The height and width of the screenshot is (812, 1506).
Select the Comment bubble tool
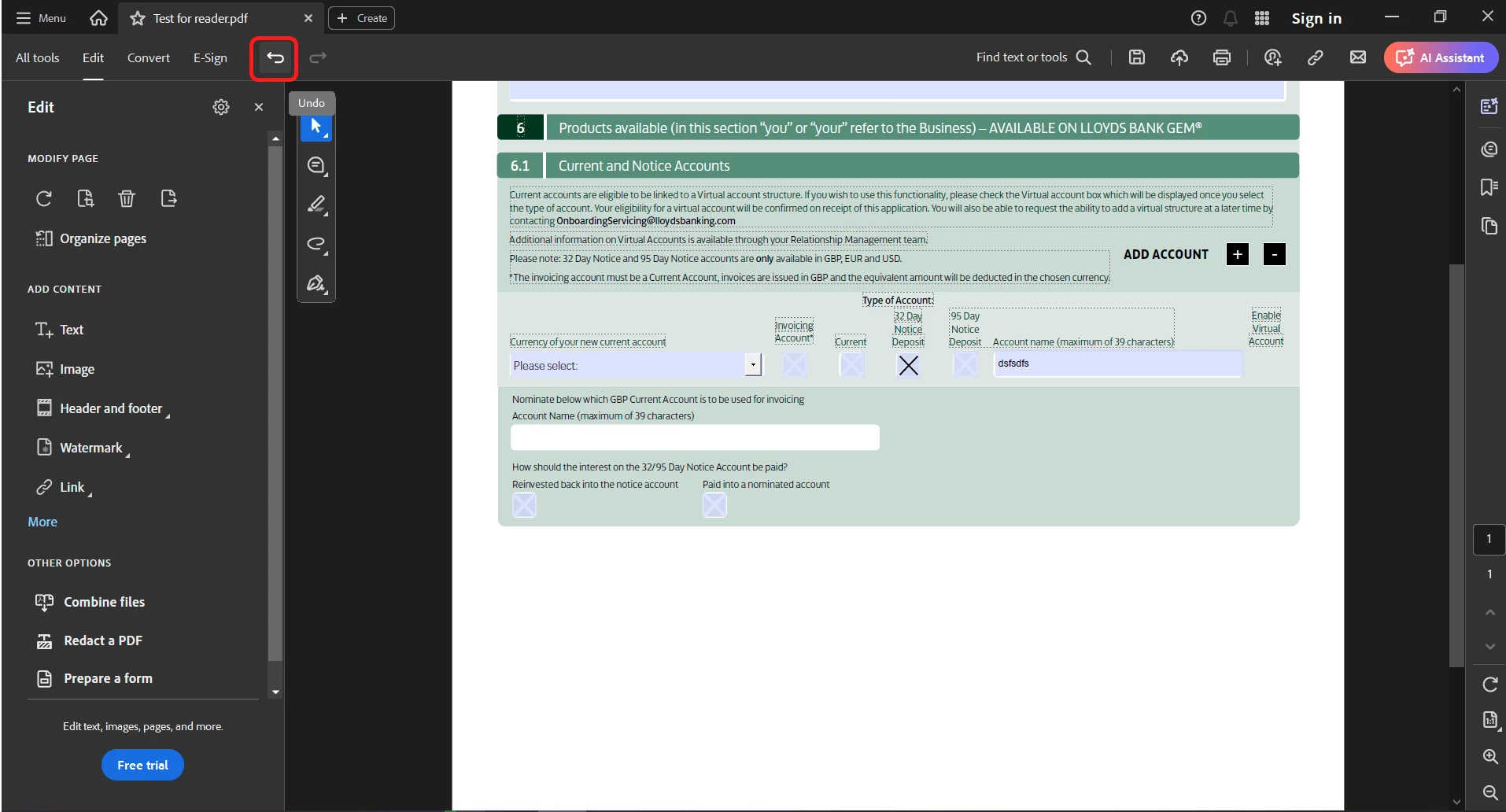coord(316,165)
